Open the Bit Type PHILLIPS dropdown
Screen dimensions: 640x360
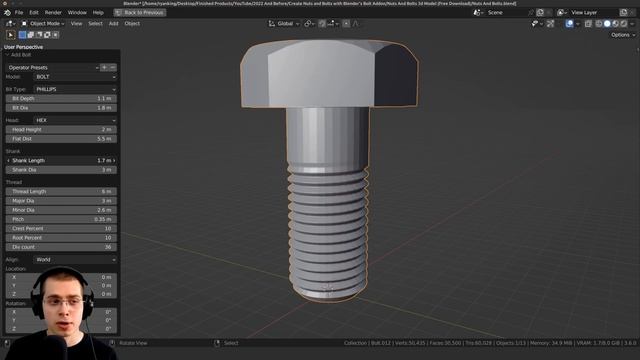[75, 89]
